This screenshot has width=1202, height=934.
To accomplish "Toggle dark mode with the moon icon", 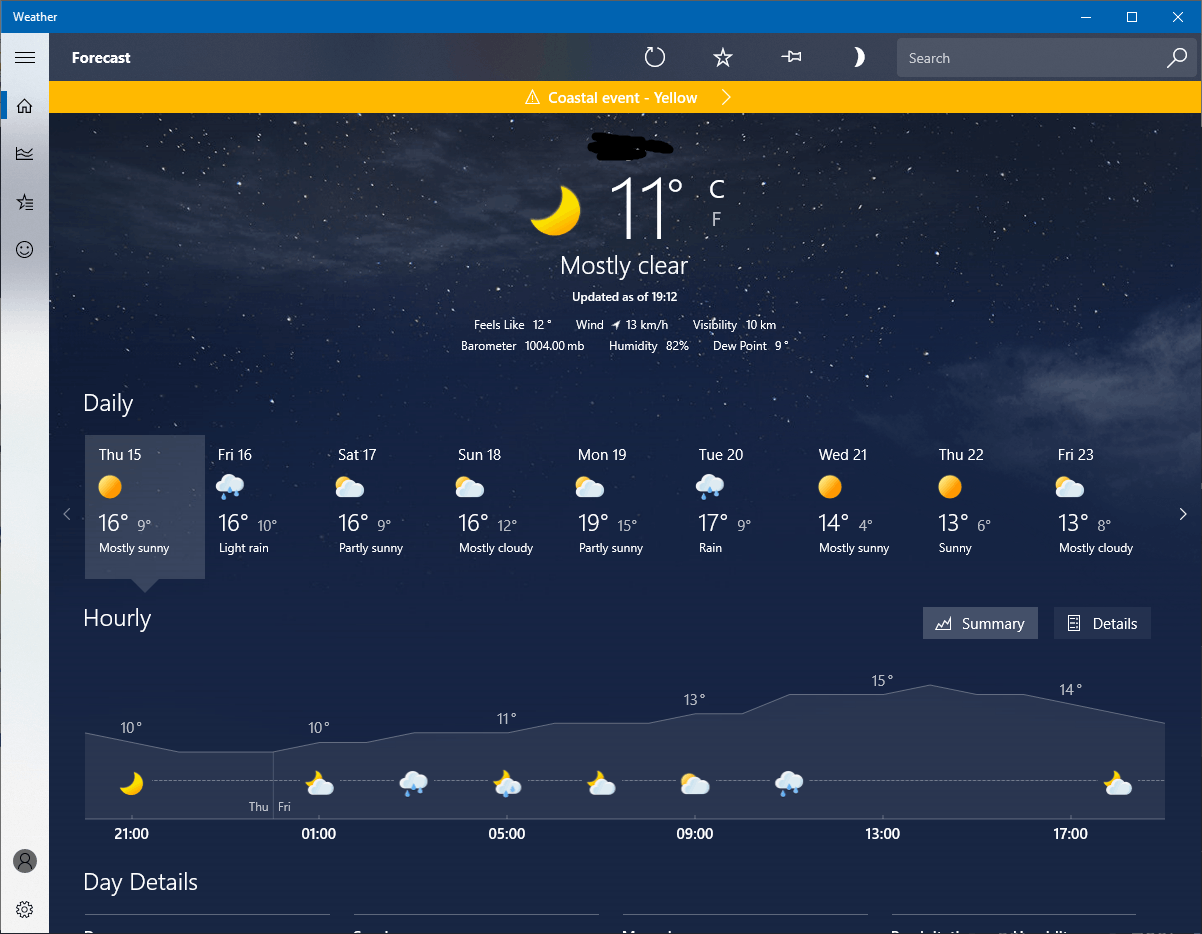I will (x=859, y=57).
